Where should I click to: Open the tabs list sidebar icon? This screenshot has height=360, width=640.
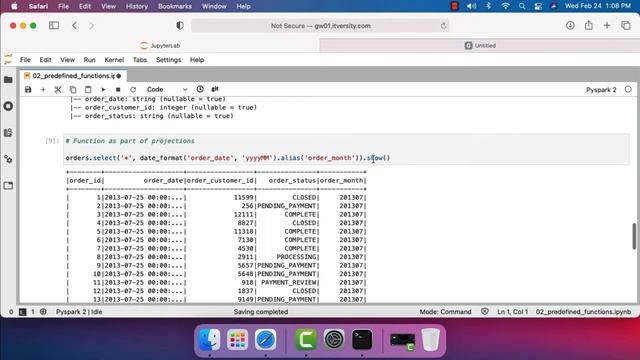tap(8, 186)
